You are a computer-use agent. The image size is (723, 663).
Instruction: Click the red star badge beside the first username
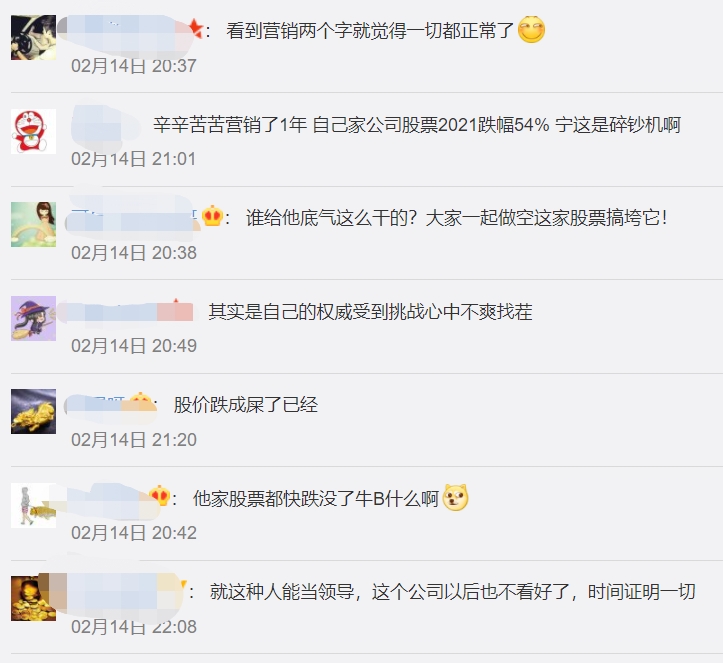[x=196, y=29]
